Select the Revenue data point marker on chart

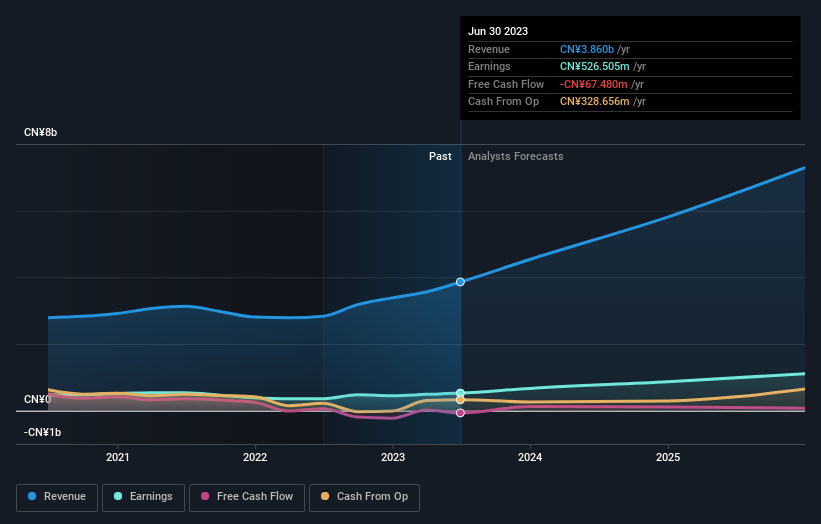click(460, 282)
